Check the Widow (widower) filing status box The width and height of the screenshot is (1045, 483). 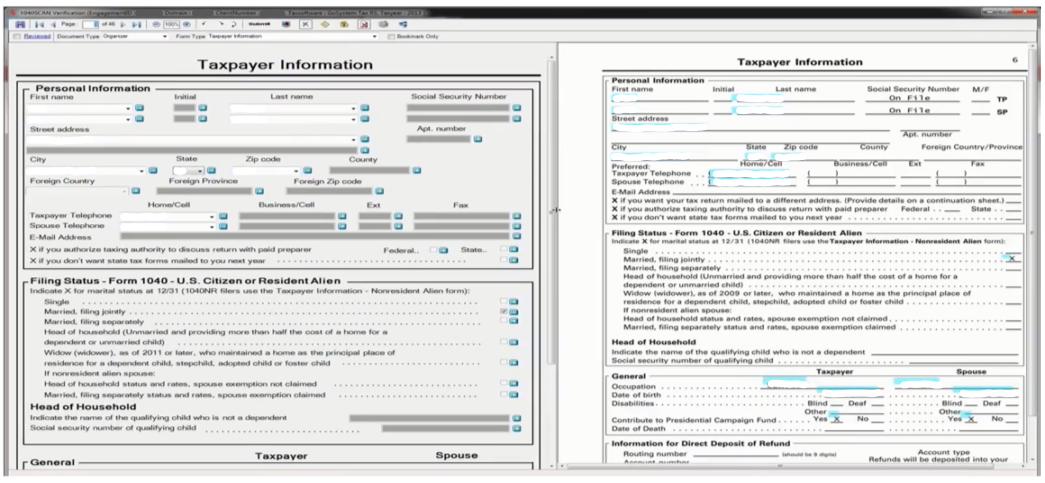coord(504,362)
